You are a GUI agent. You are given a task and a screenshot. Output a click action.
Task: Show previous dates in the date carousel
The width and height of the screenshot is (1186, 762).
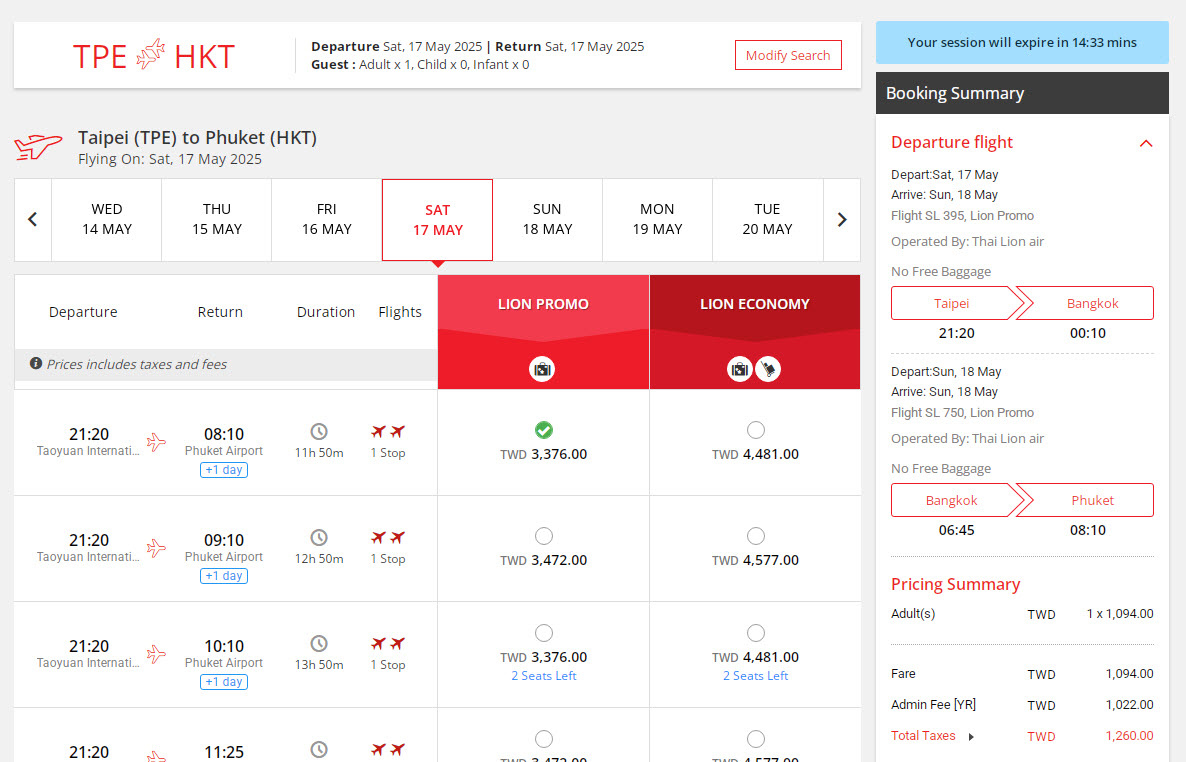click(x=33, y=219)
